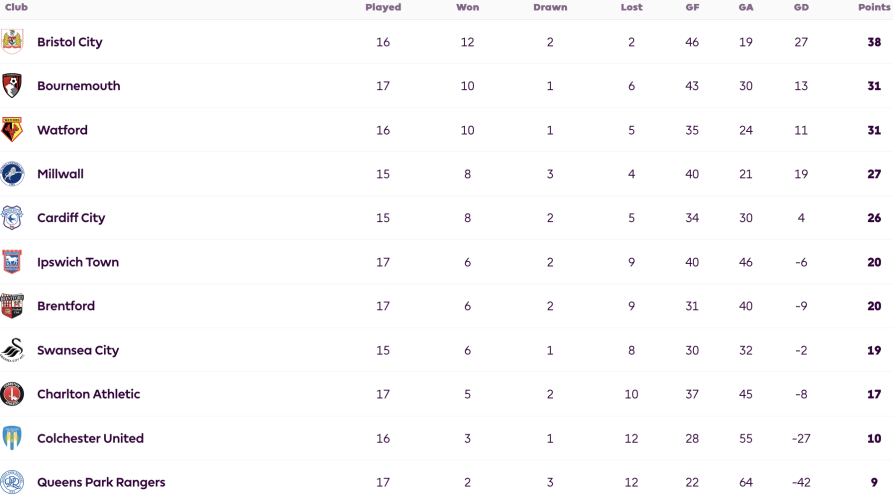Go to the Charlton Athletic club page
This screenshot has width=893, height=500.
[x=88, y=394]
